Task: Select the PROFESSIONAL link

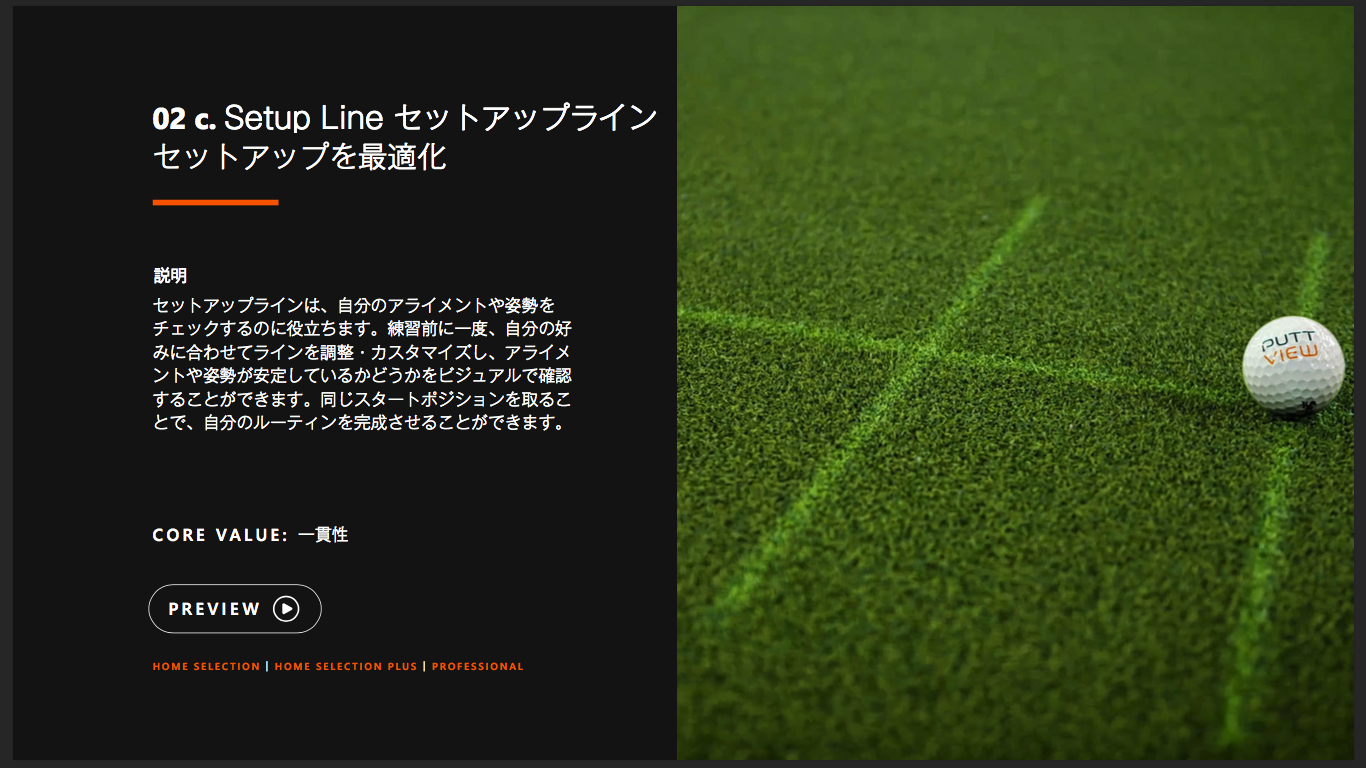Action: coord(477,667)
